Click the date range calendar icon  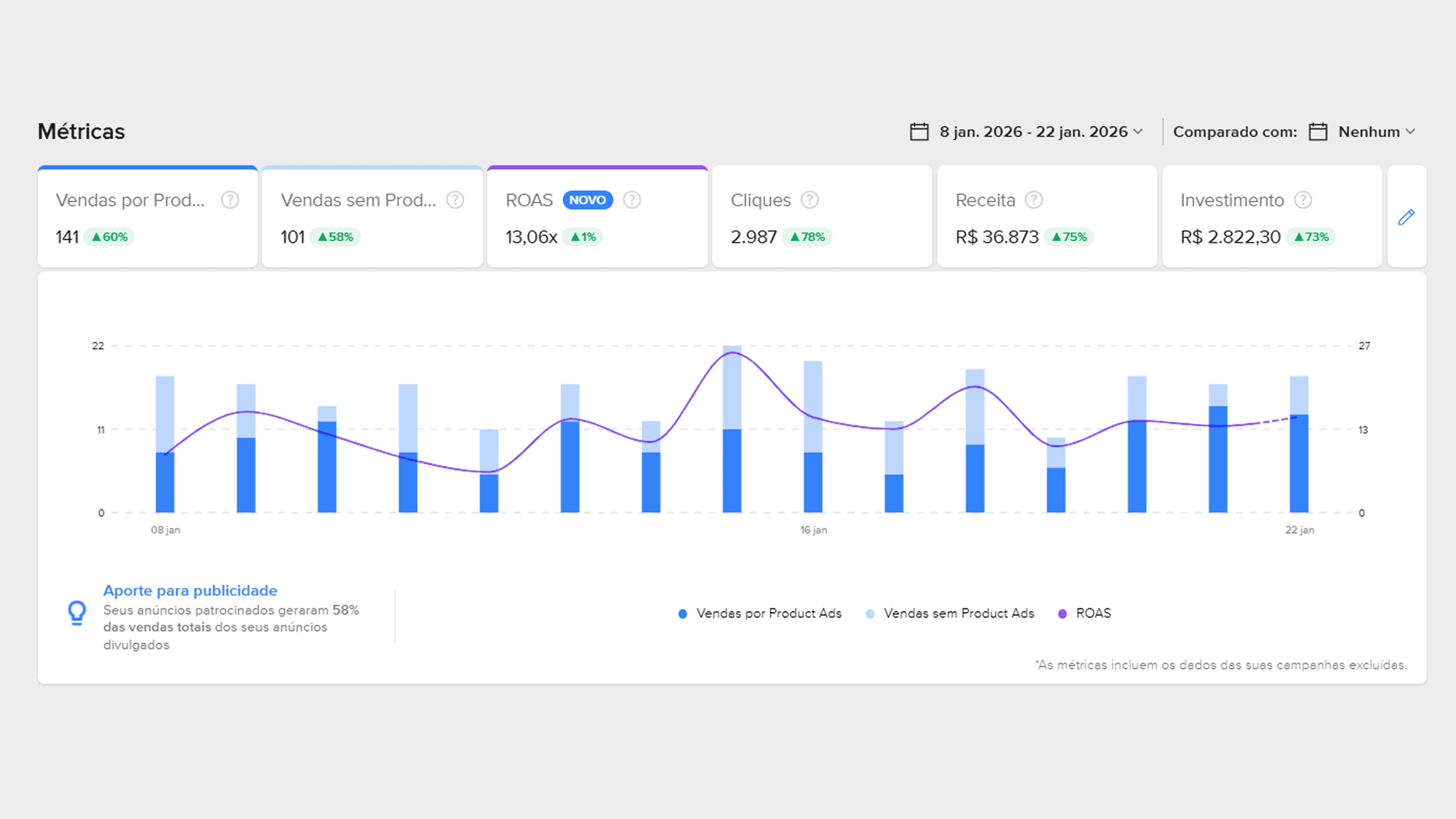[x=919, y=132]
